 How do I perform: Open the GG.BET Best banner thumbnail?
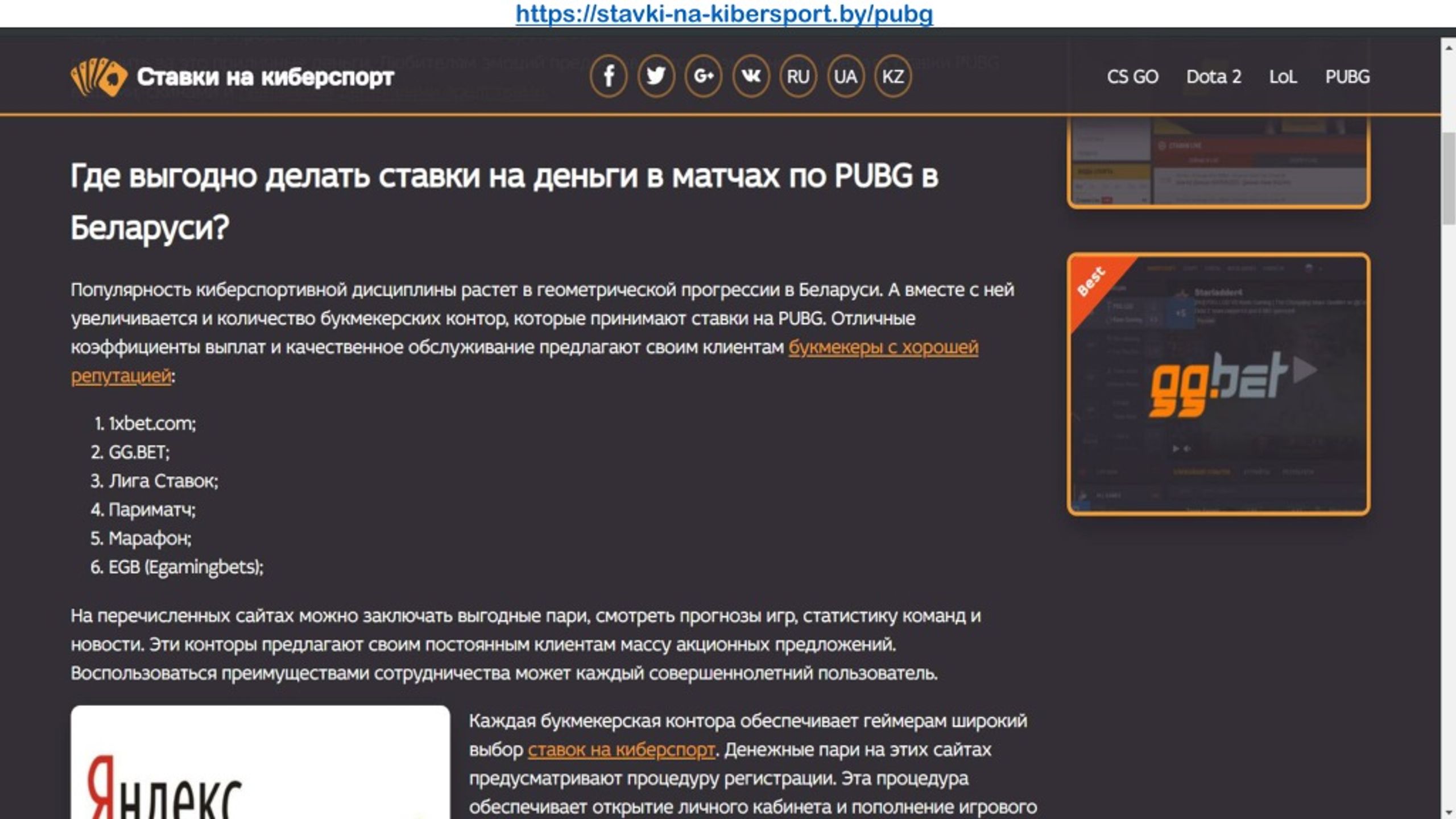pos(1218,384)
